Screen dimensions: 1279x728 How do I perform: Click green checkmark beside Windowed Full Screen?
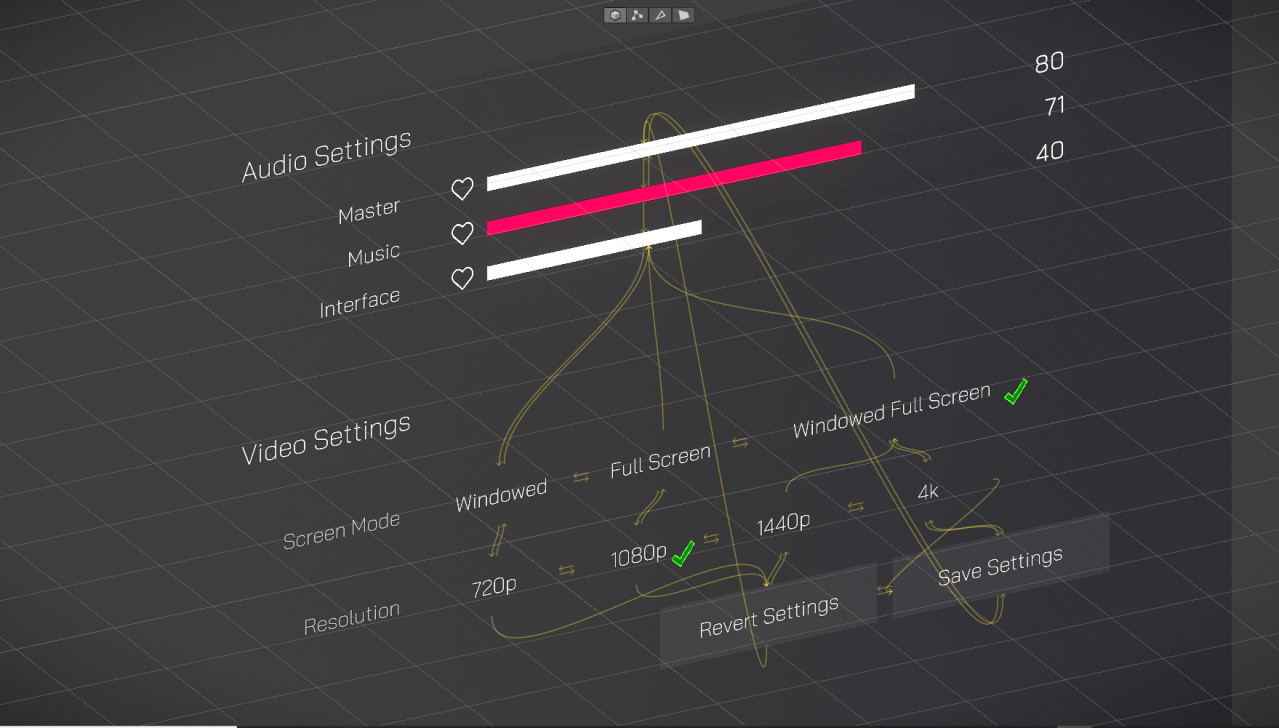pyautogui.click(x=1016, y=391)
